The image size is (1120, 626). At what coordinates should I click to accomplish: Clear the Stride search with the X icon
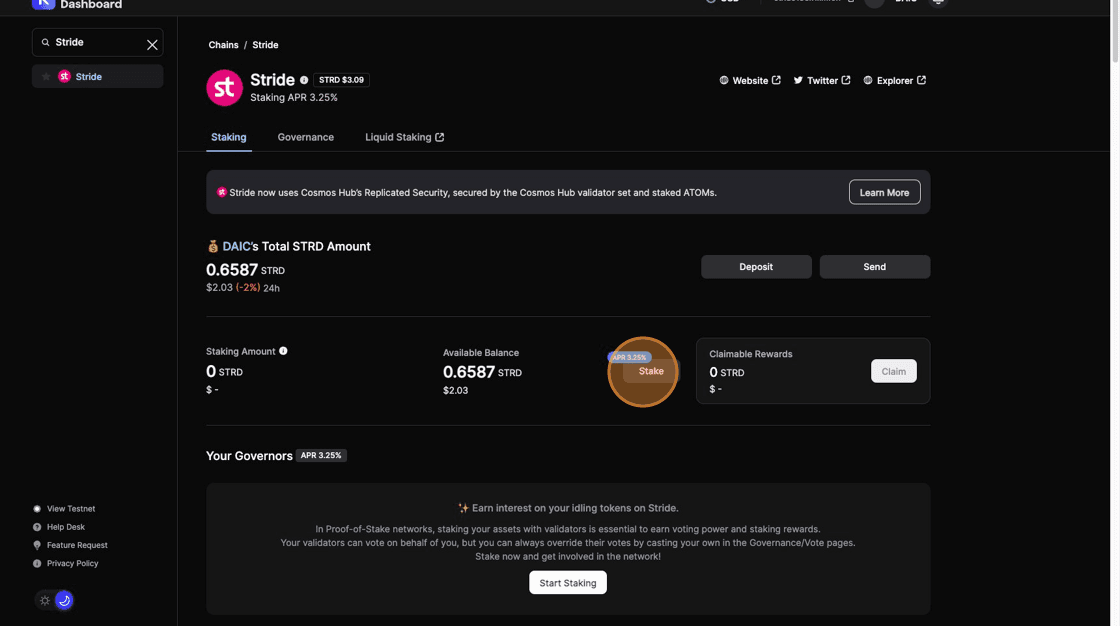(152, 44)
